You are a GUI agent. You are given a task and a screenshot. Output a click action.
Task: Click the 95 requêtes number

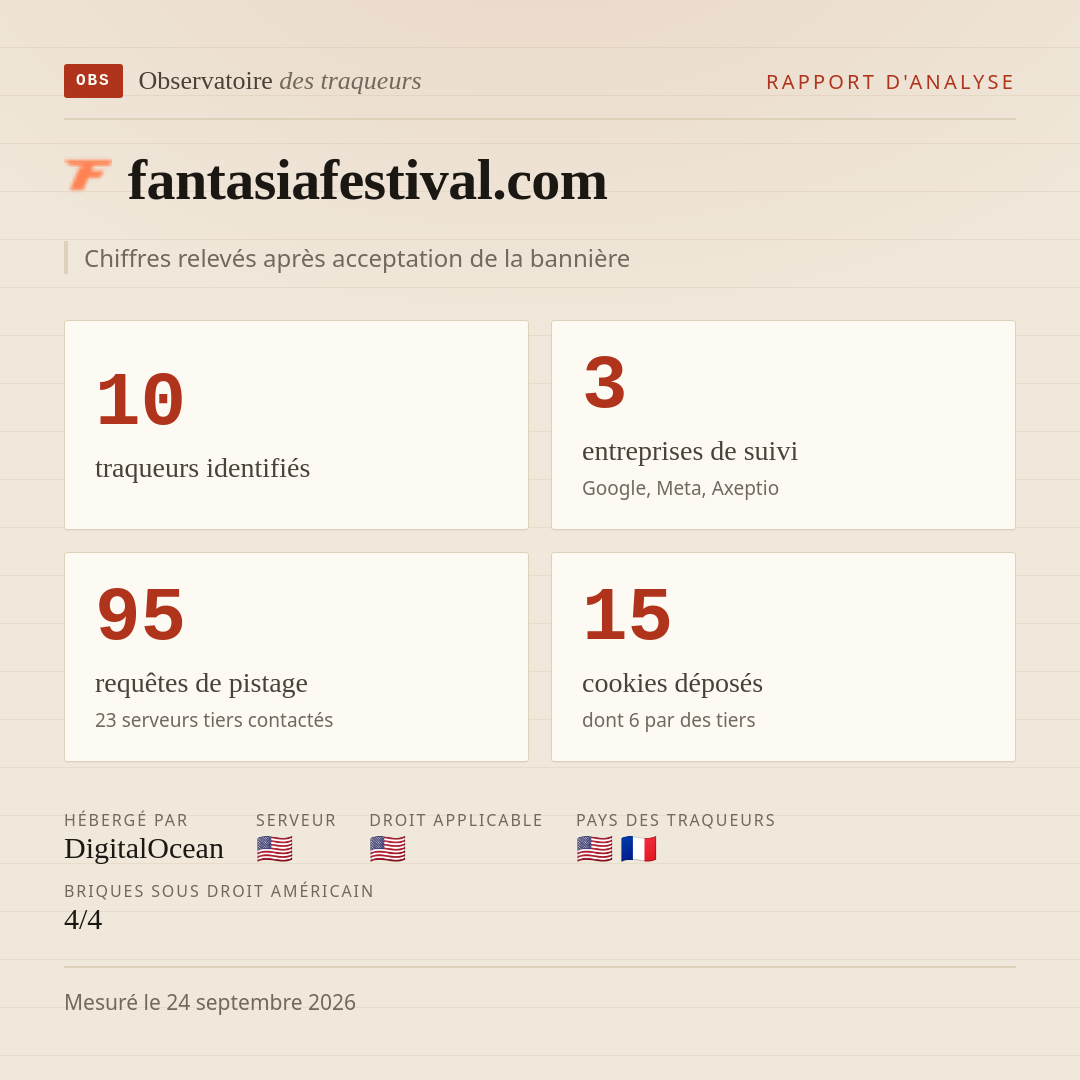pyautogui.click(x=140, y=616)
